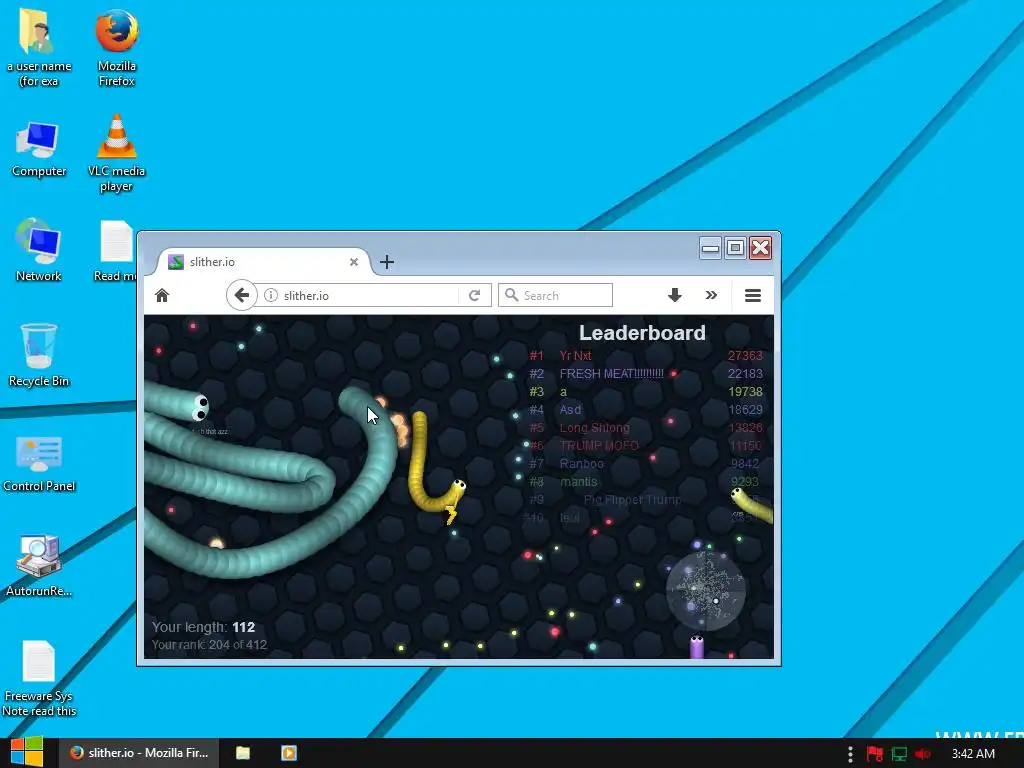Viewport: 1024px width, 768px height.
Task: Close the slither.io tab
Action: click(x=354, y=262)
